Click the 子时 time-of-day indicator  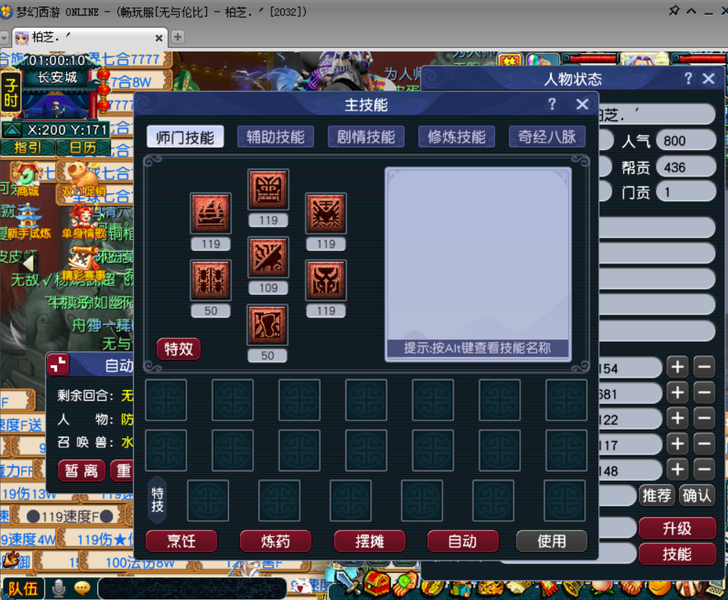(x=11, y=92)
